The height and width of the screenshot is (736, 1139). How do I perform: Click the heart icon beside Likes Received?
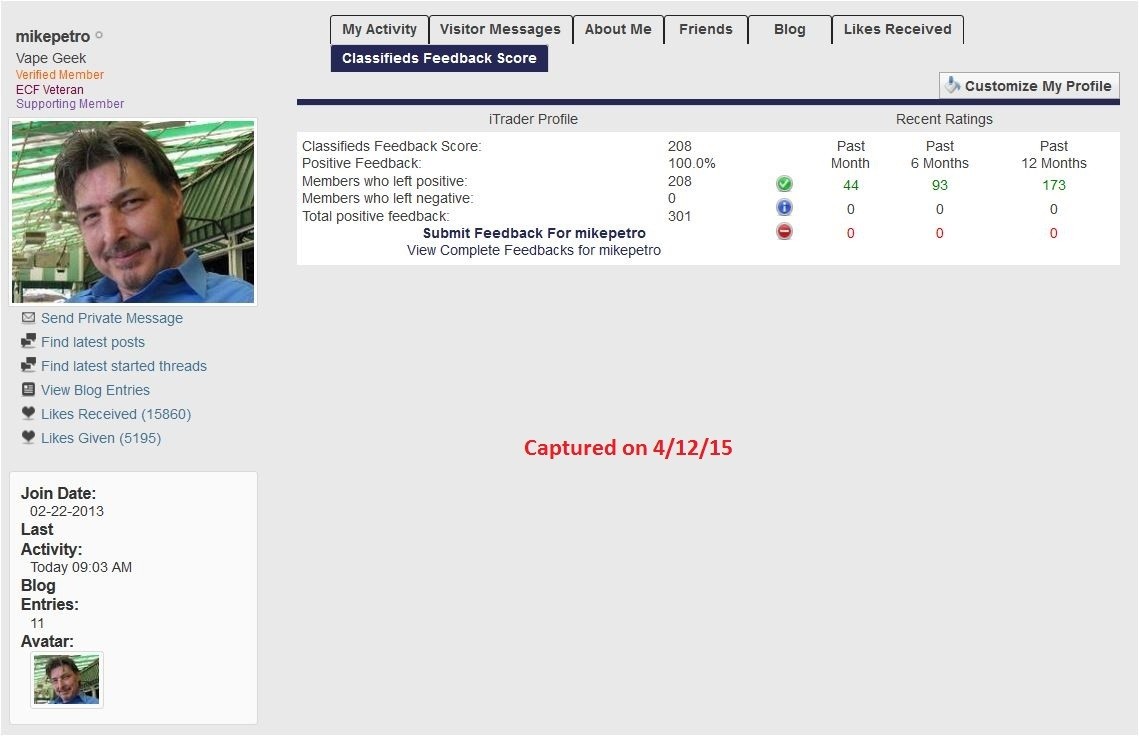tap(28, 414)
